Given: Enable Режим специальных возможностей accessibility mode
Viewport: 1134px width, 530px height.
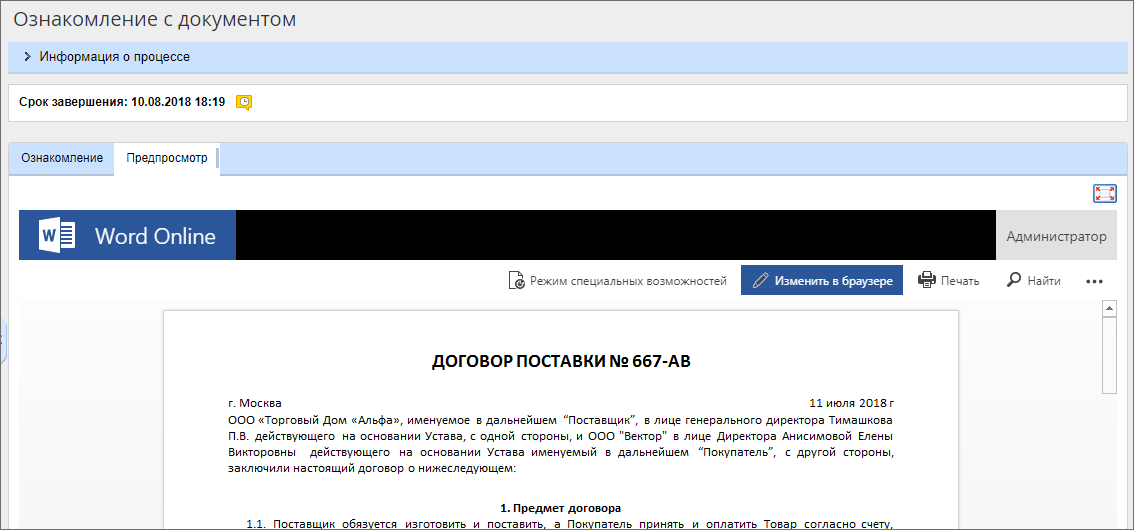Looking at the screenshot, I should tap(618, 281).
